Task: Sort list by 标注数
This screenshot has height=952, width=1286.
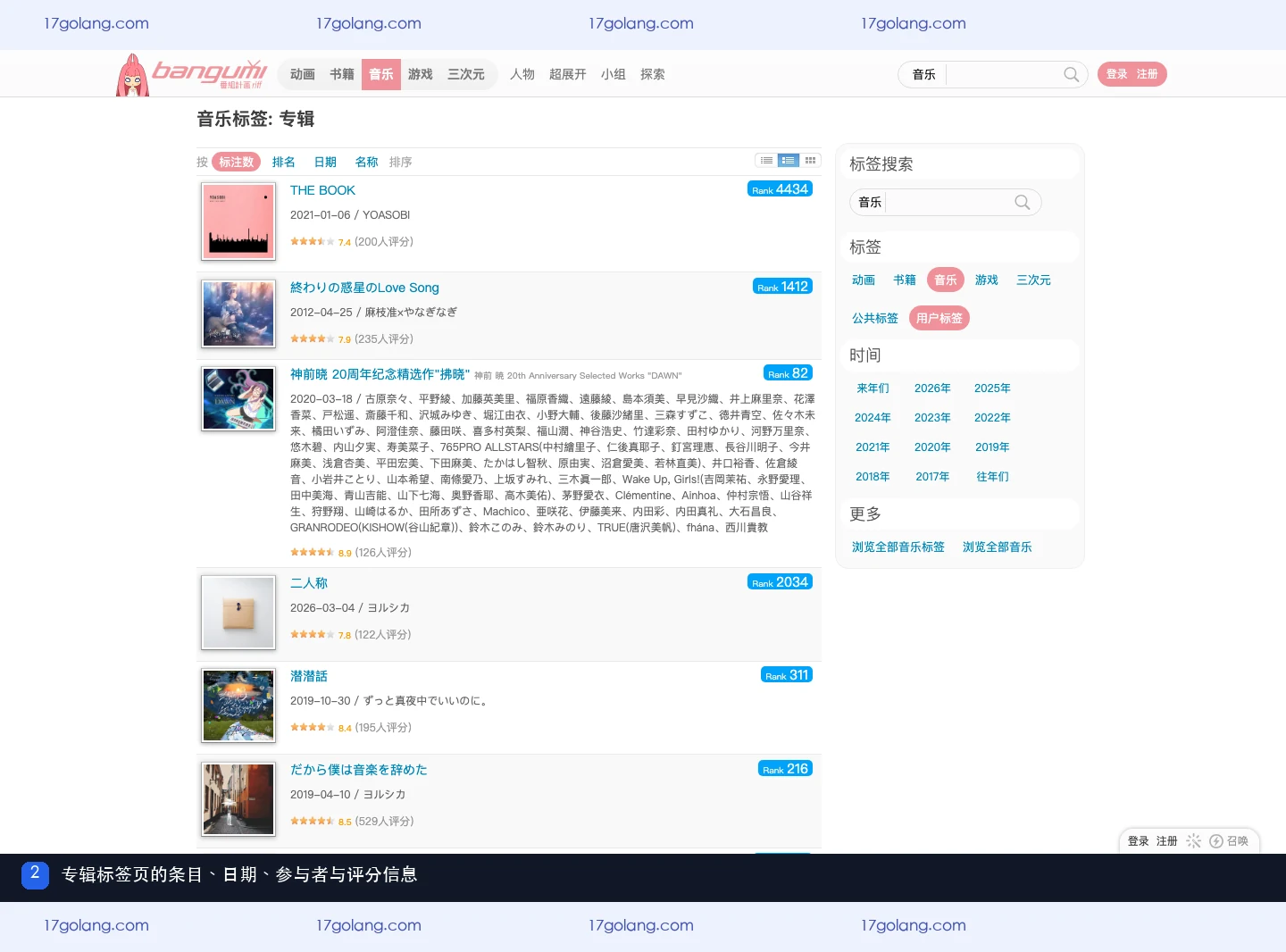Action: click(237, 162)
